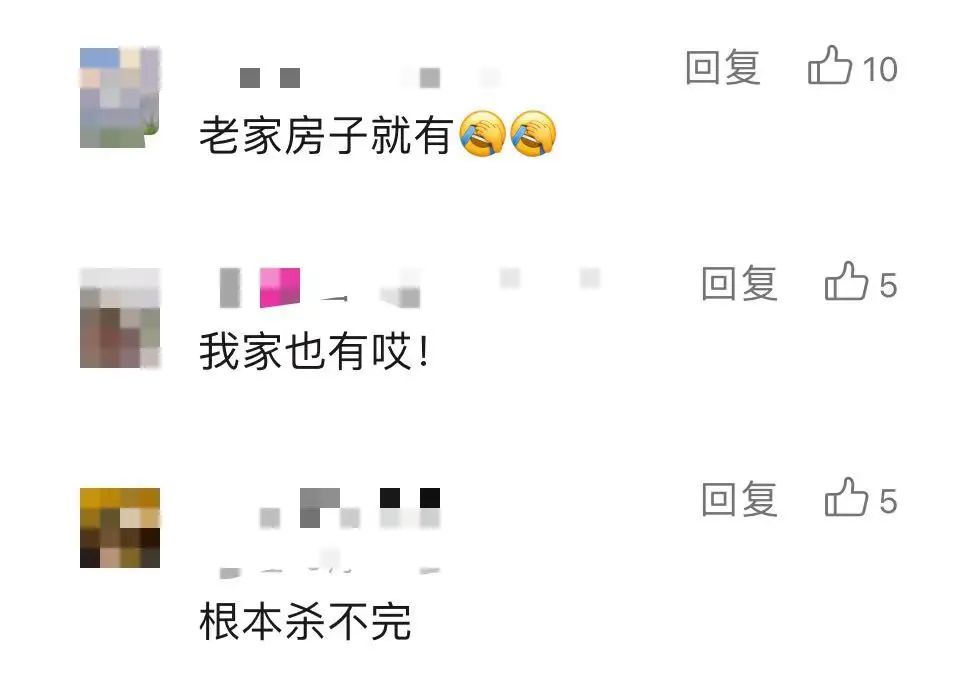Open the blurred username above "老家房子就有"
This screenshot has height=697, width=960.
coord(369,77)
